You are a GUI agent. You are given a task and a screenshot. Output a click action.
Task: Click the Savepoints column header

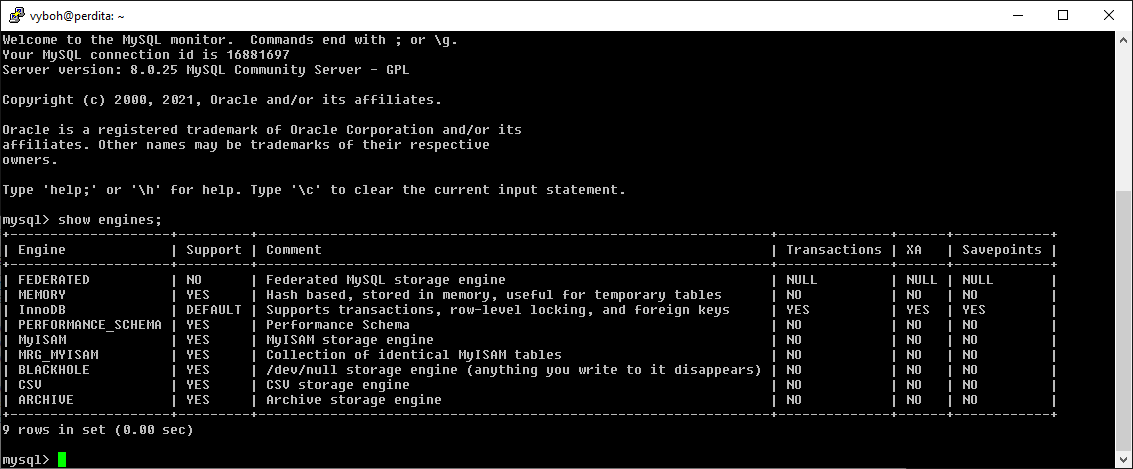click(1001, 250)
